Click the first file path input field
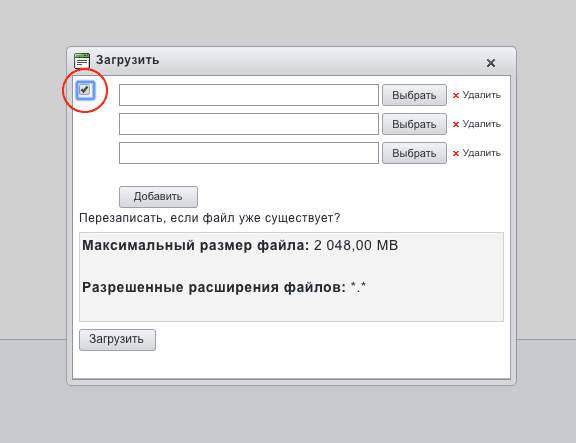This screenshot has height=443, width=576. 249,95
